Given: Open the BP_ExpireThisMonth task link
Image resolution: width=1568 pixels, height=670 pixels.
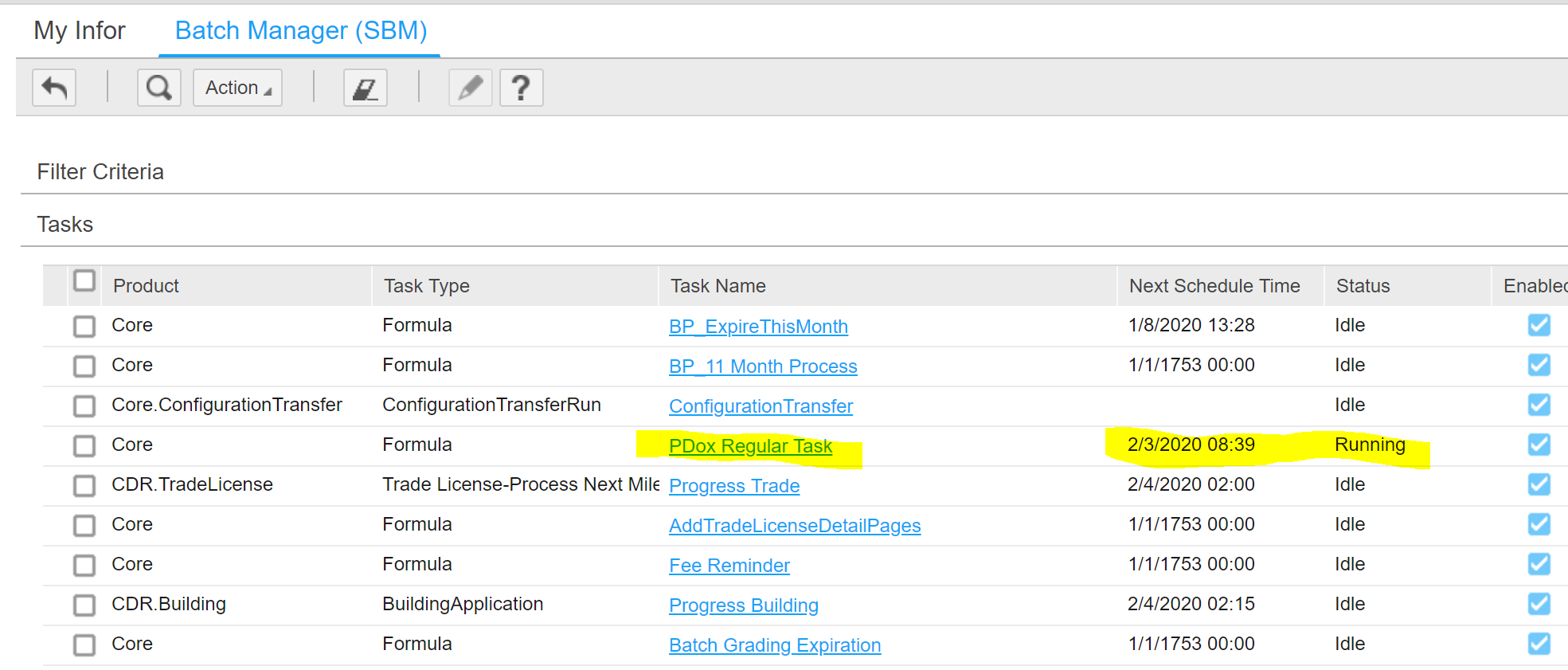Looking at the screenshot, I should (x=758, y=327).
